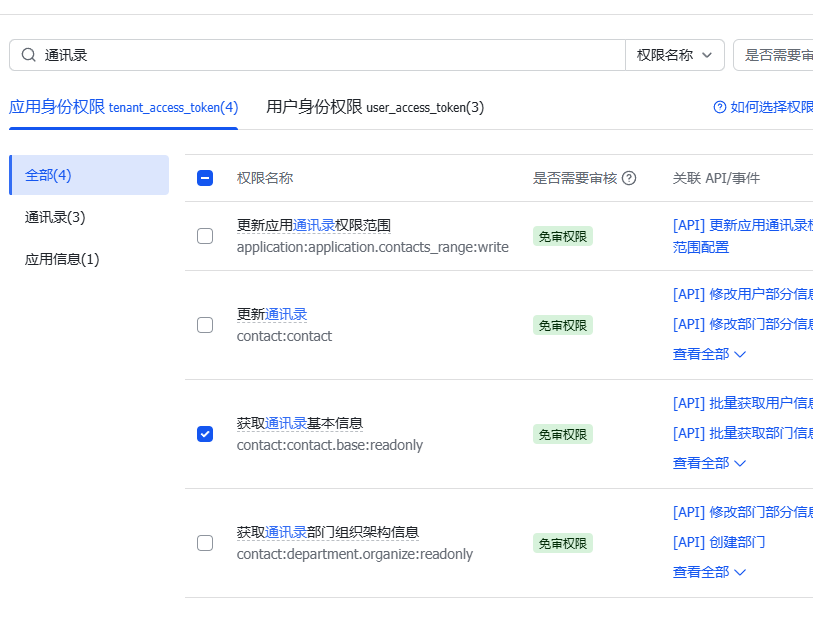Open the 权限名称 search type dropdown

675,55
